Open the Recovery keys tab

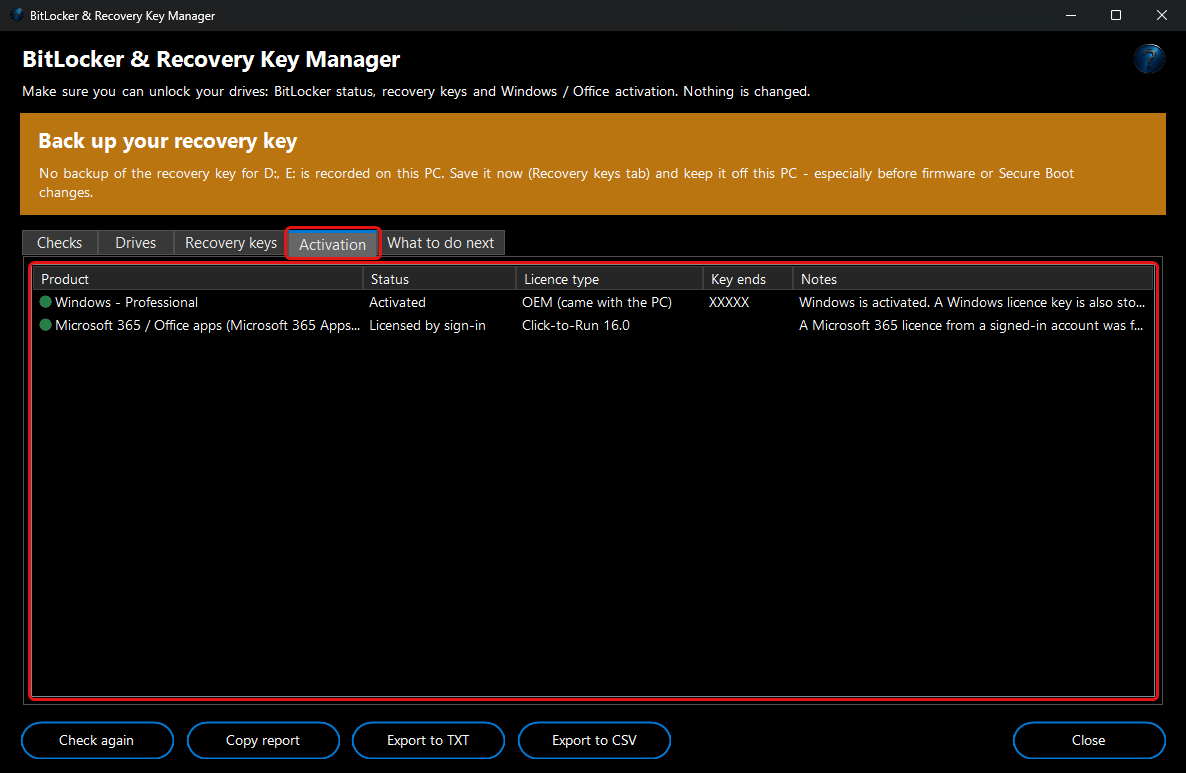[231, 243]
